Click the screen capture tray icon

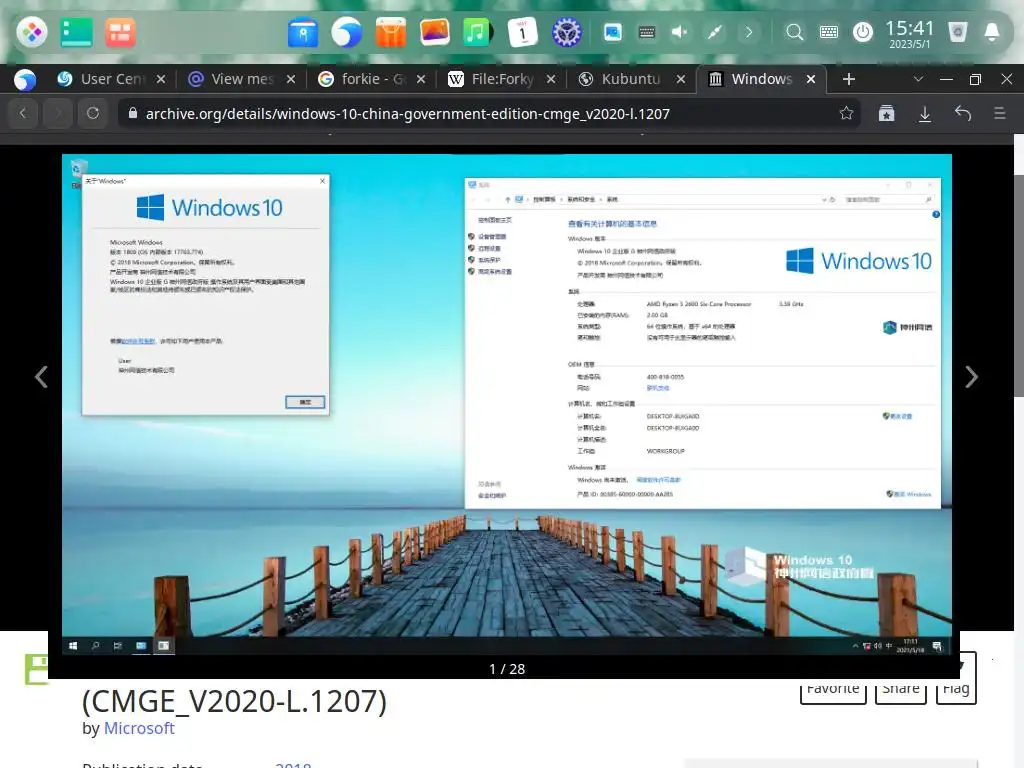(613, 31)
